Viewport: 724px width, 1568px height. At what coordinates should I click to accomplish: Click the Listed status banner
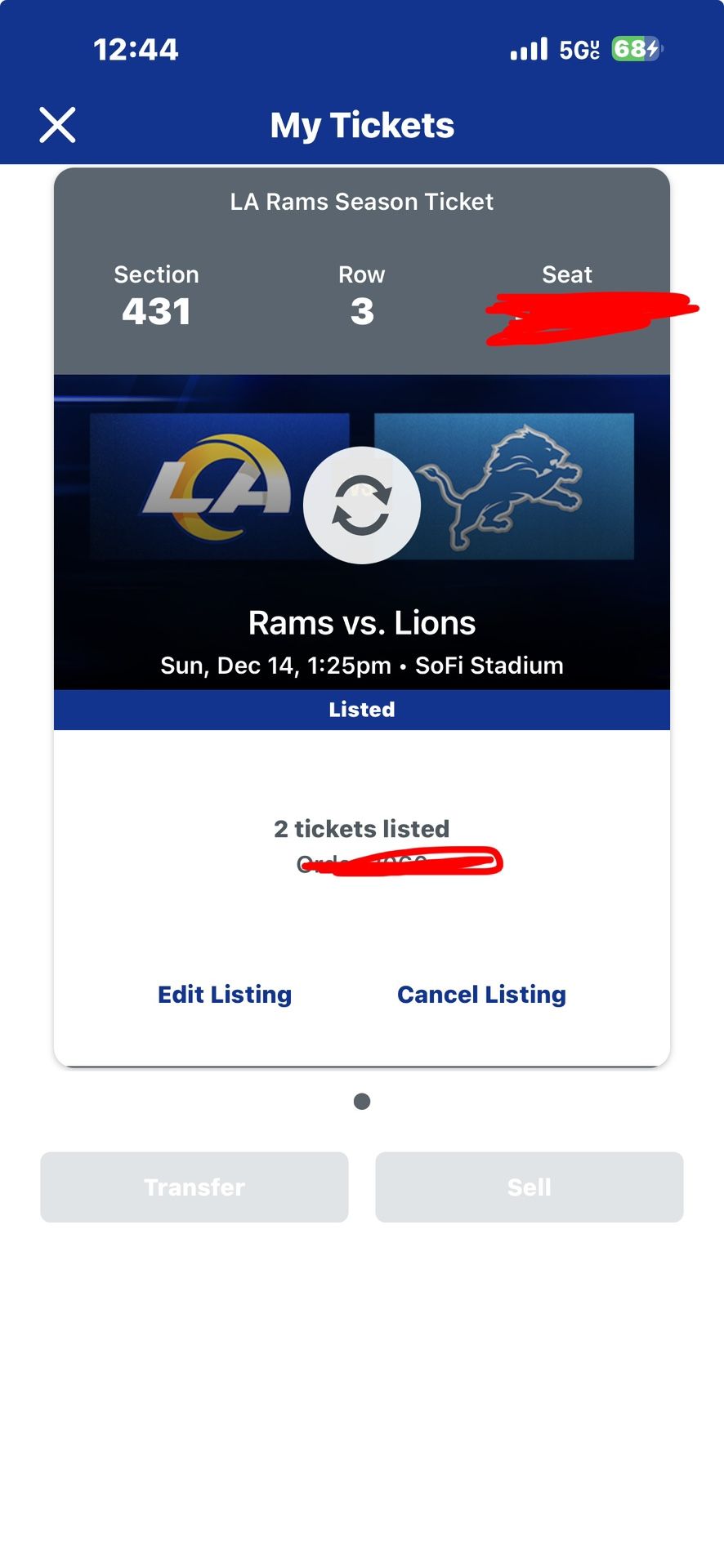[362, 709]
